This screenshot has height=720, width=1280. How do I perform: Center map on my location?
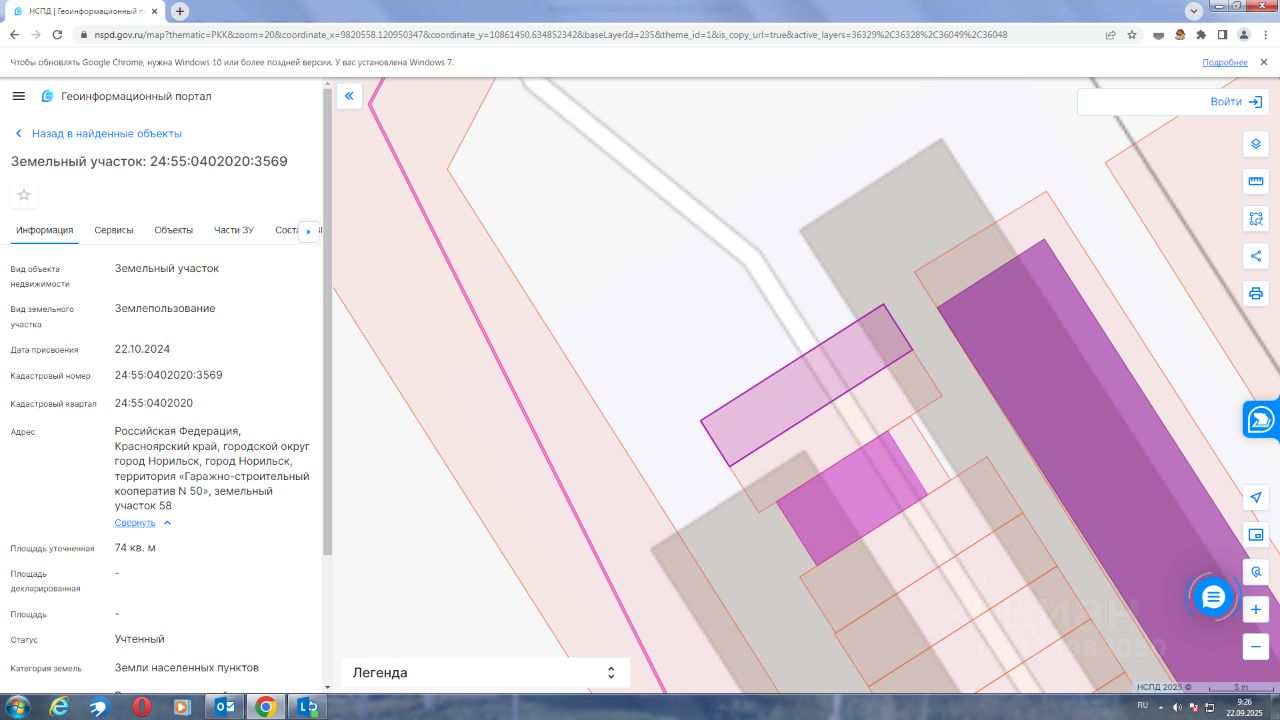(1256, 498)
